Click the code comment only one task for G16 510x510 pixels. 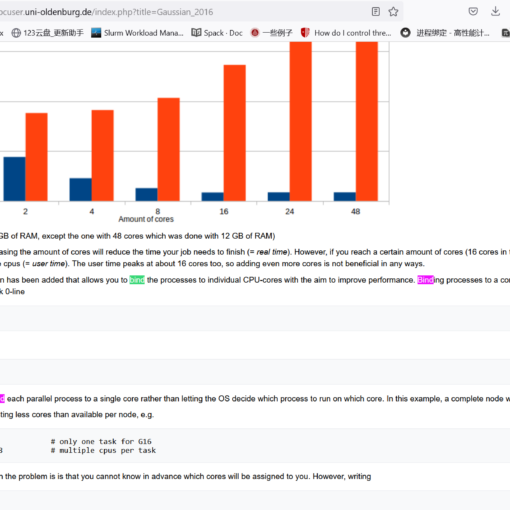[x=101, y=441]
